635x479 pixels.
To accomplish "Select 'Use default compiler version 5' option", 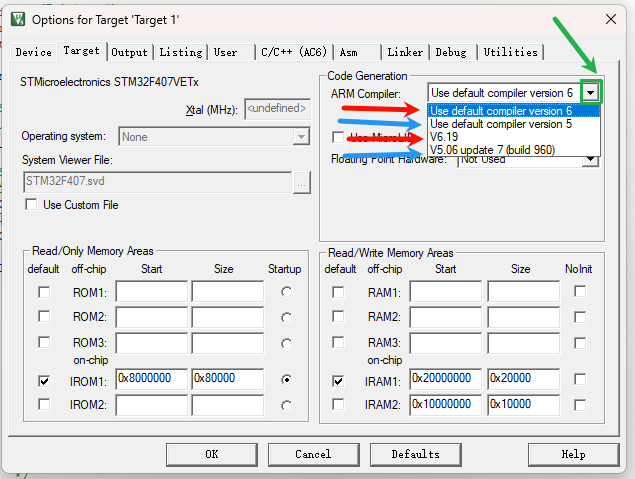I will (501, 124).
